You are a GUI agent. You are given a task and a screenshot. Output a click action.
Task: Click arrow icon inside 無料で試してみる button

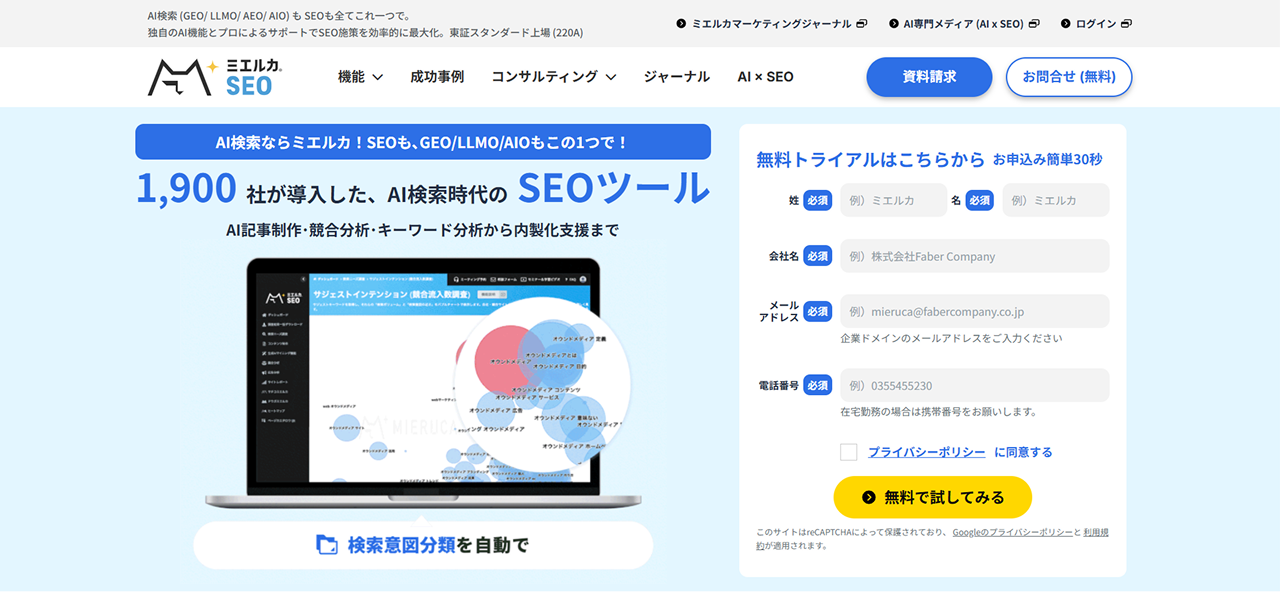868,497
